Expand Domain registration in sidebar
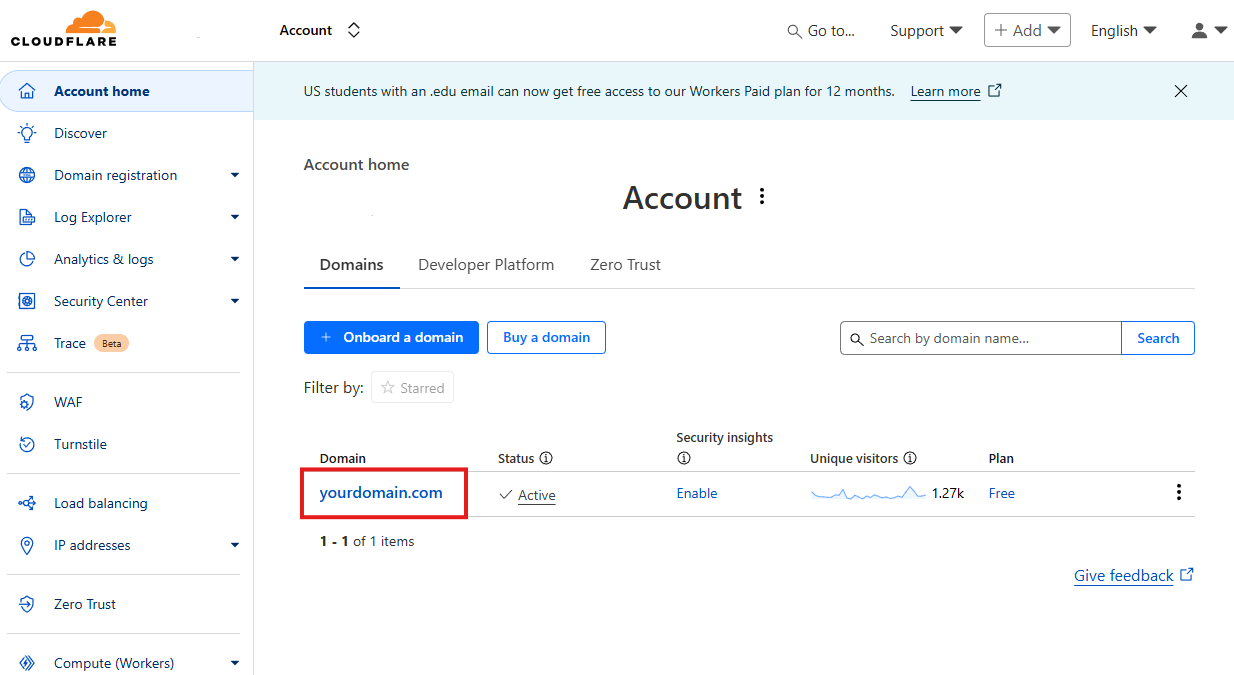 tap(125, 175)
